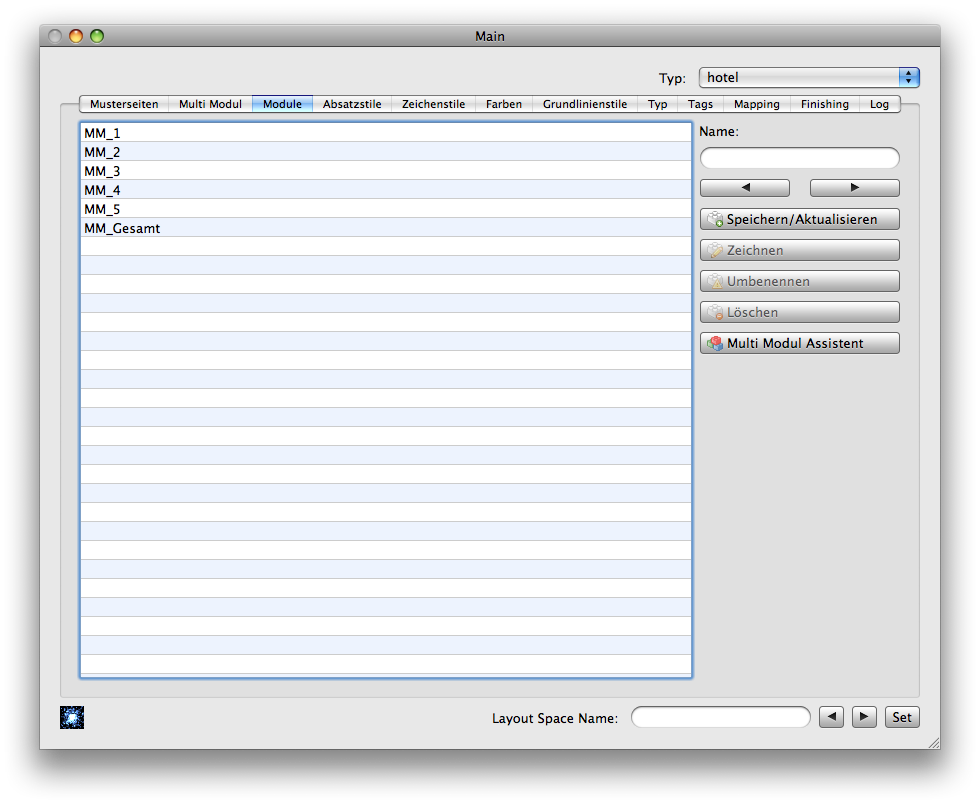Click the next arrow button under Name
The image size is (980, 804).
855,188
